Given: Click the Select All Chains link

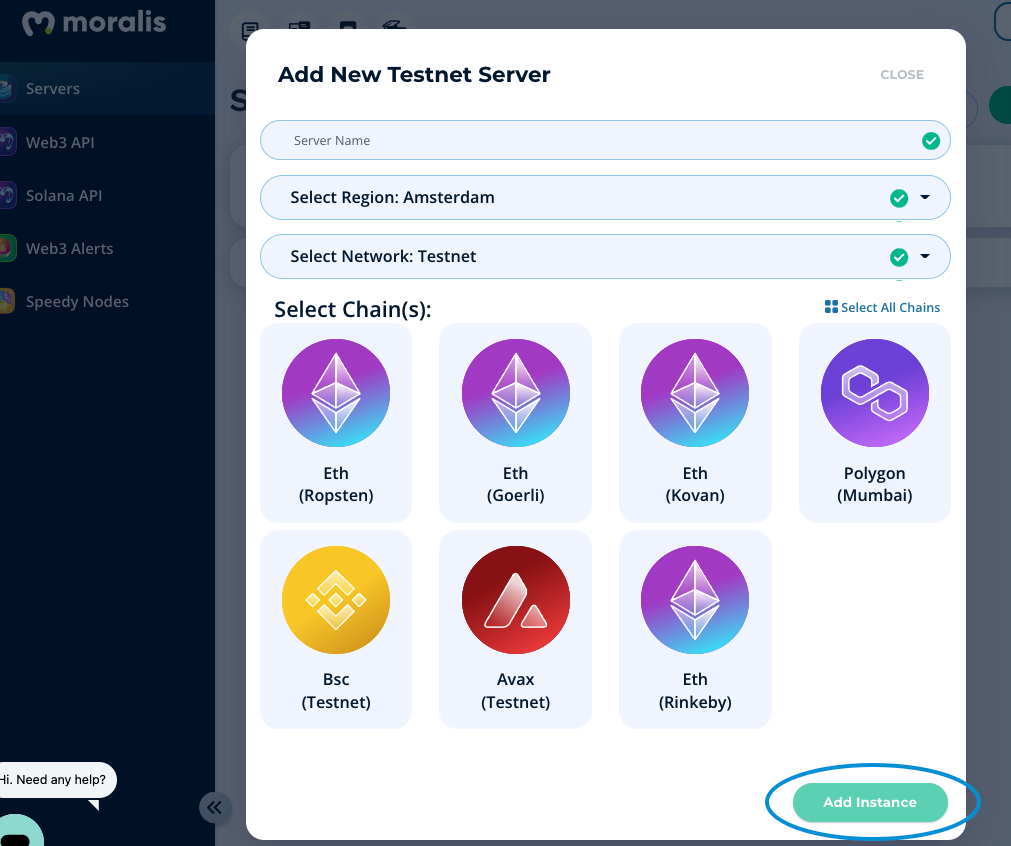Looking at the screenshot, I should point(883,307).
